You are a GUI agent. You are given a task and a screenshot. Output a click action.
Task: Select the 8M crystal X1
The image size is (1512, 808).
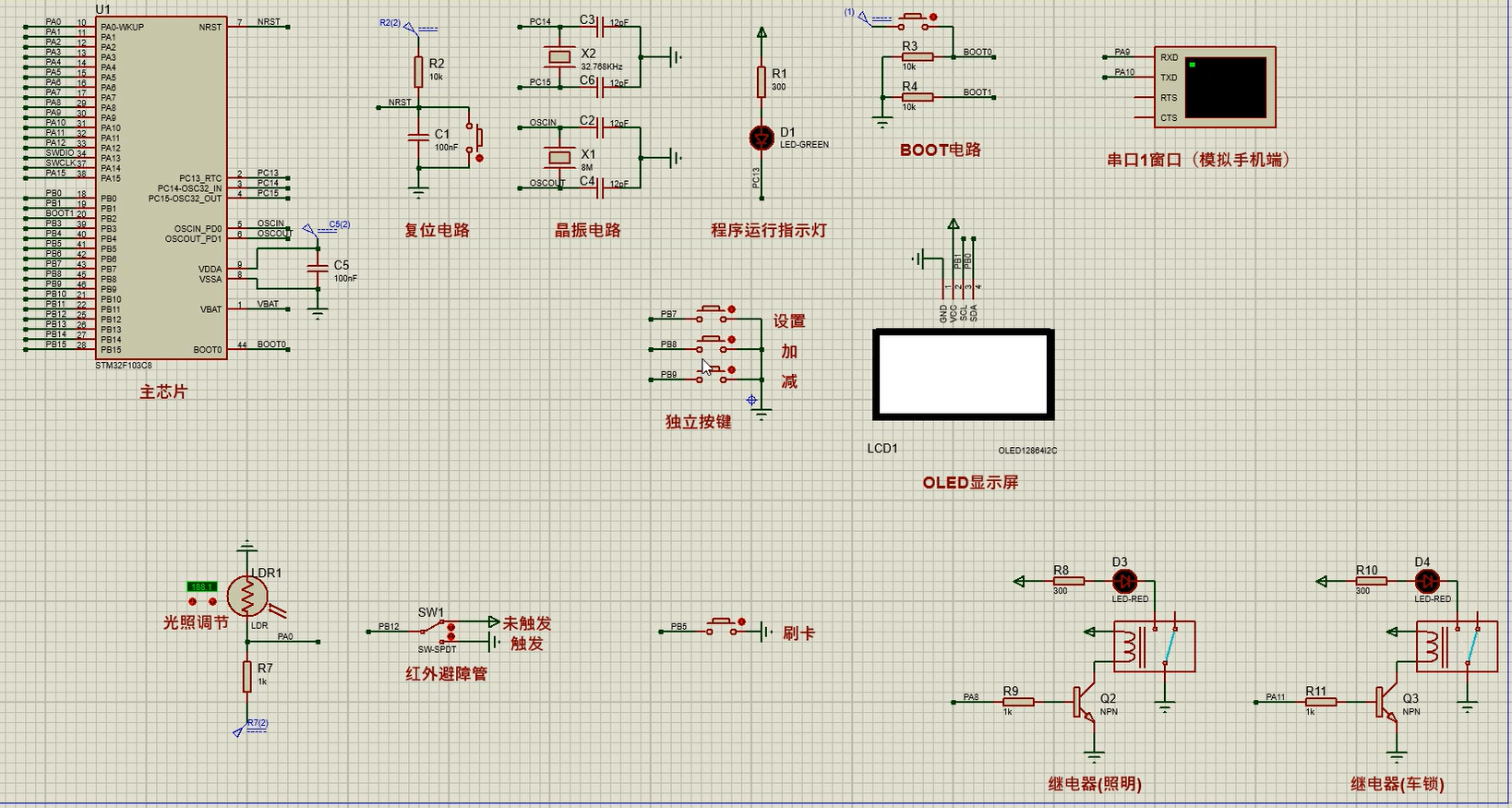tap(560, 158)
